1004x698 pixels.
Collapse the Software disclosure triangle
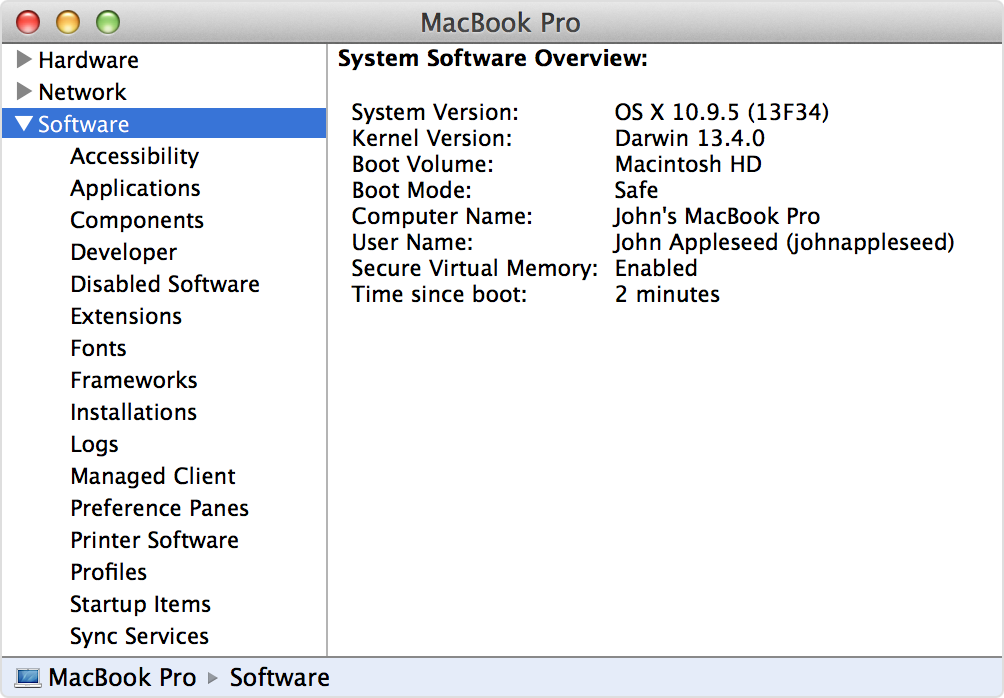(24, 124)
